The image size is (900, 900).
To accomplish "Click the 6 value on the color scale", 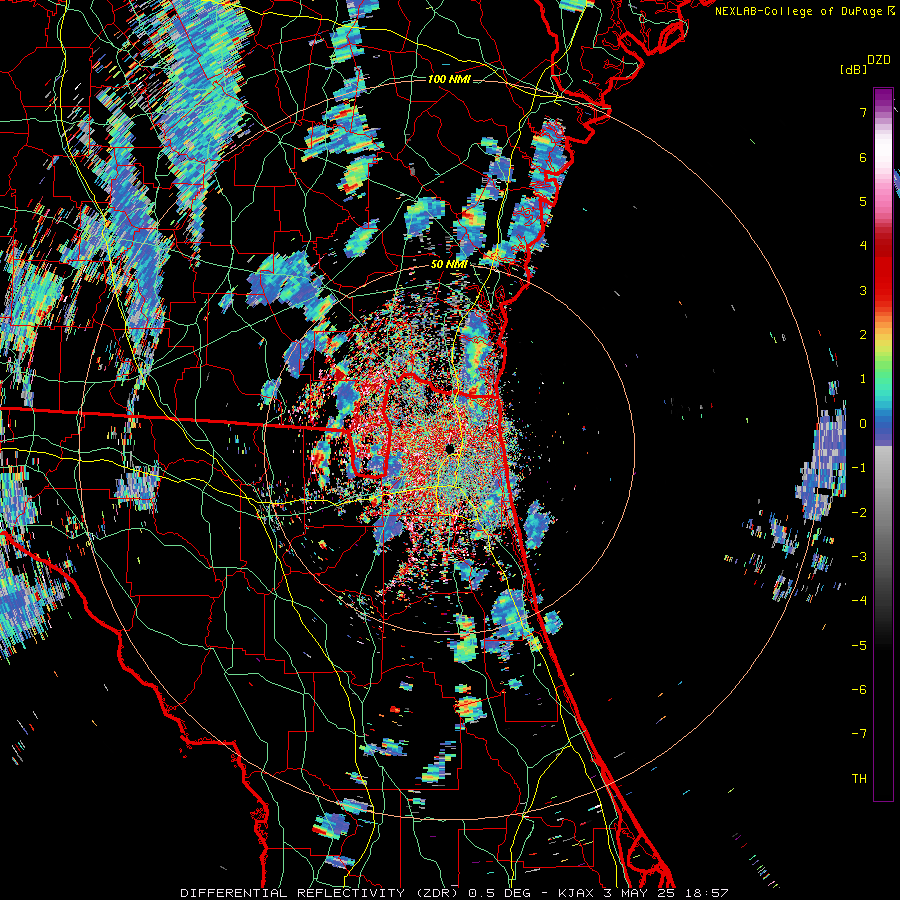I will [x=863, y=157].
